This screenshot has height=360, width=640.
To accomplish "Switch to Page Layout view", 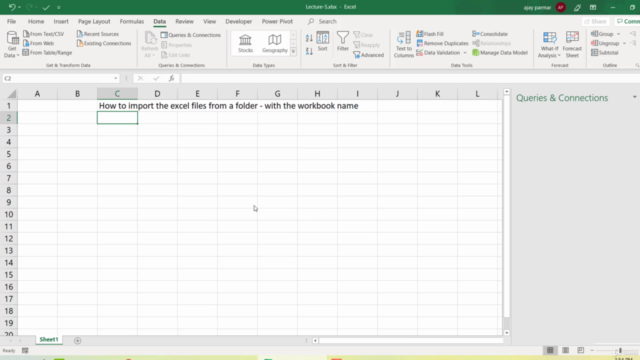I will click(565, 350).
